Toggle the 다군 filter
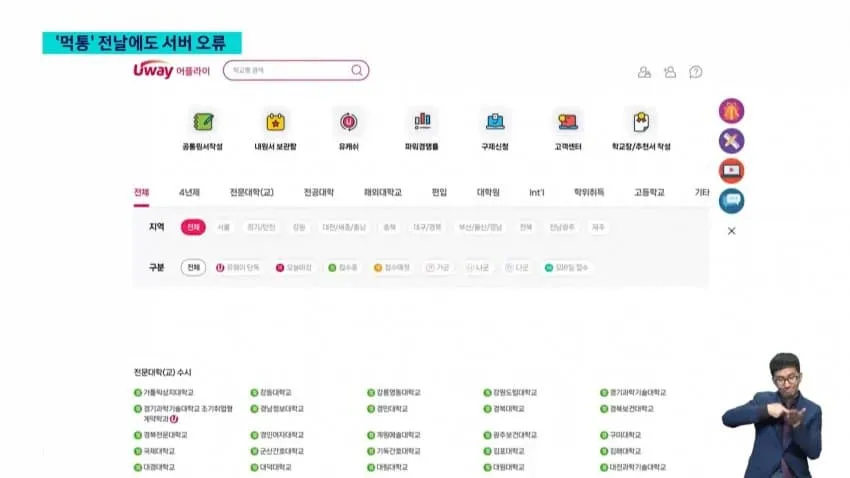 (517, 268)
